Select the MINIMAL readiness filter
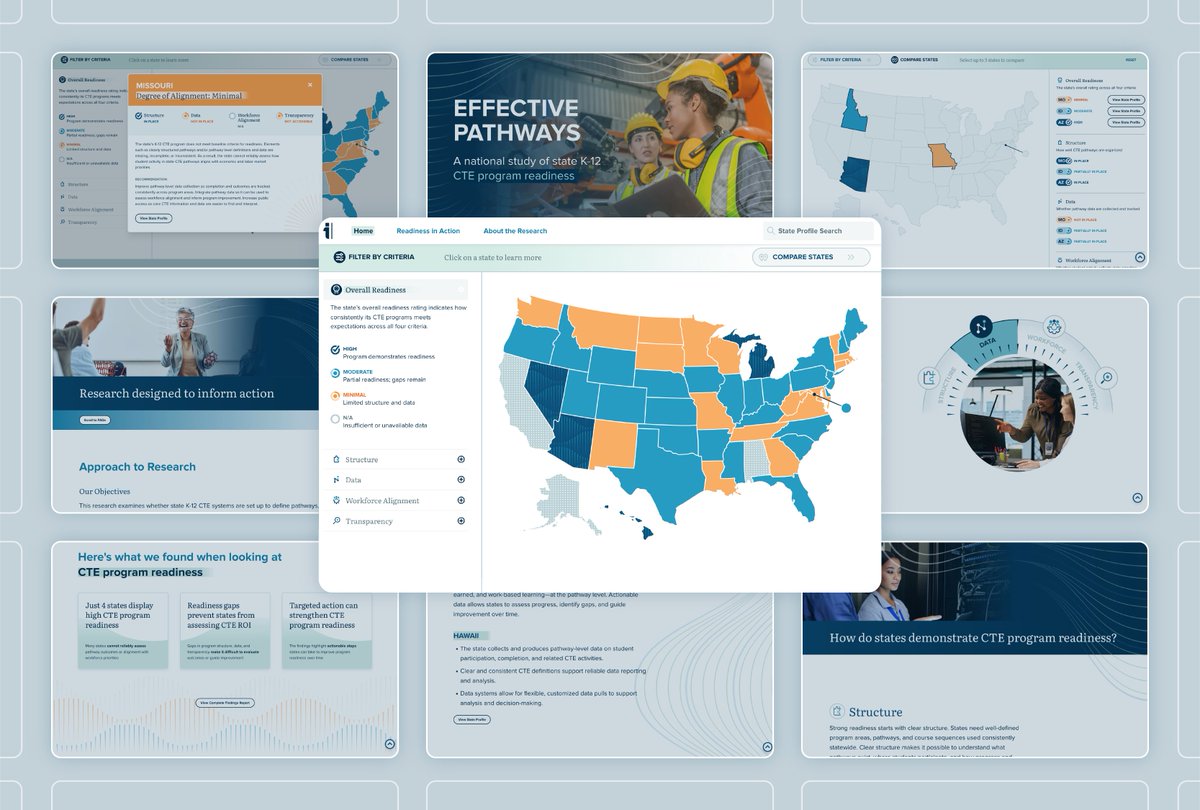Viewport: 1200px width, 810px height. pos(335,396)
